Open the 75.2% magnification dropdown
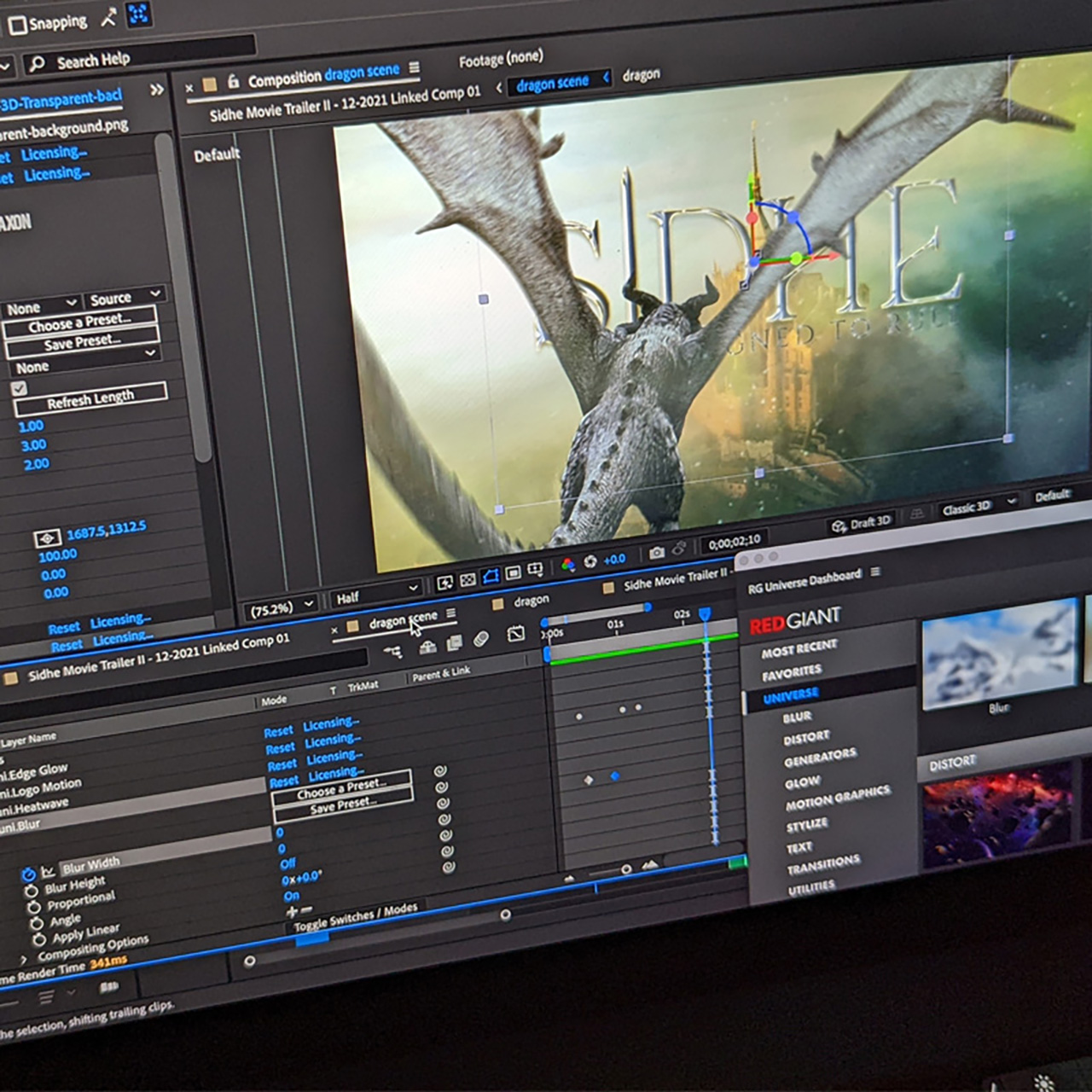The image size is (1092, 1092). tap(281, 607)
